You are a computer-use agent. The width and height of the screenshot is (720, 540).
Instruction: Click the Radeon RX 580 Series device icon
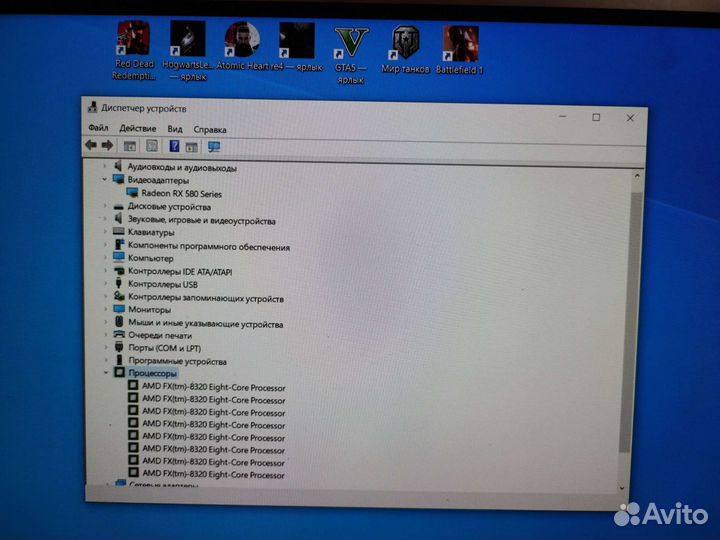[133, 192]
